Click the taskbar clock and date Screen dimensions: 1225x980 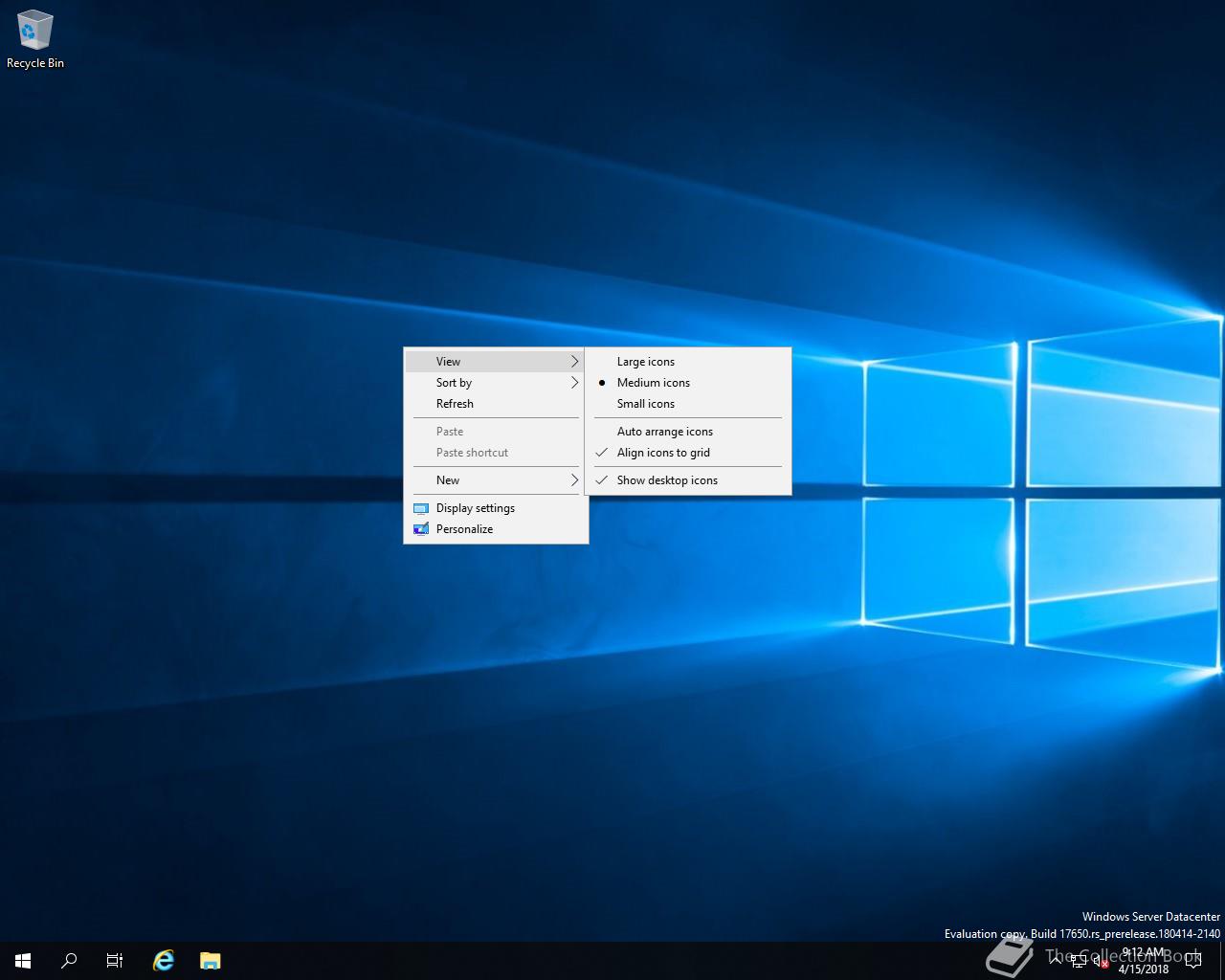(1144, 961)
